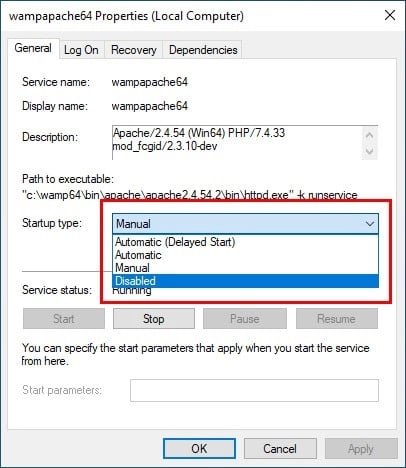This screenshot has width=406, height=468.
Task: Collapse the Startup type combo box arrow
Action: click(370, 224)
